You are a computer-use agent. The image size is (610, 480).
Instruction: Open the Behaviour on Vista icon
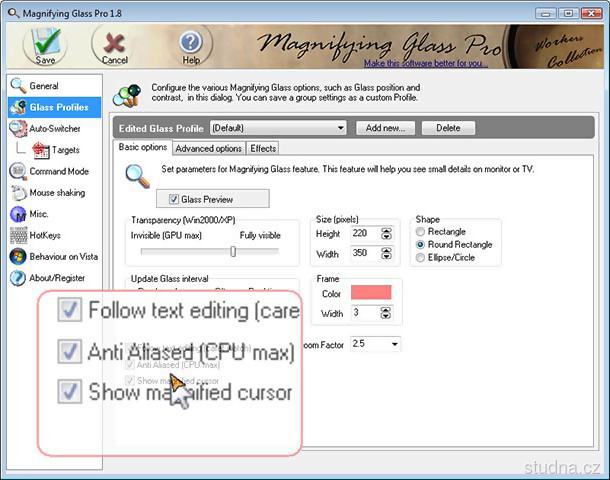[x=18, y=256]
